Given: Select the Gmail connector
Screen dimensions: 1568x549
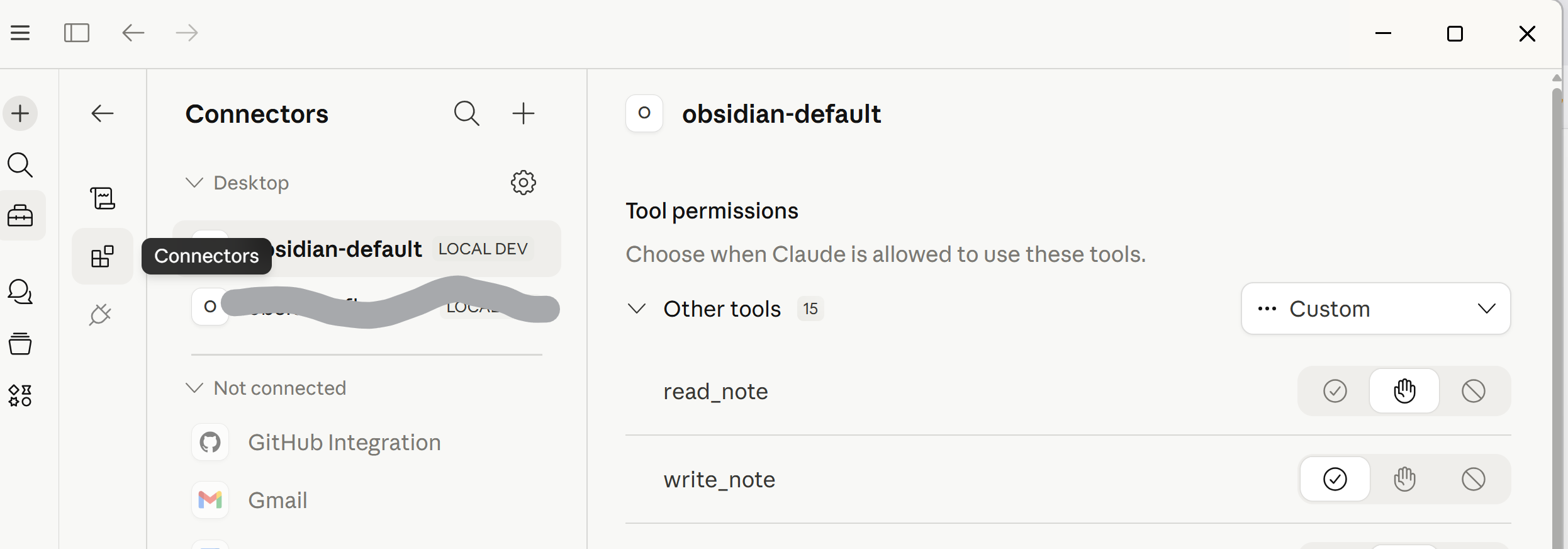Looking at the screenshot, I should 277,501.
